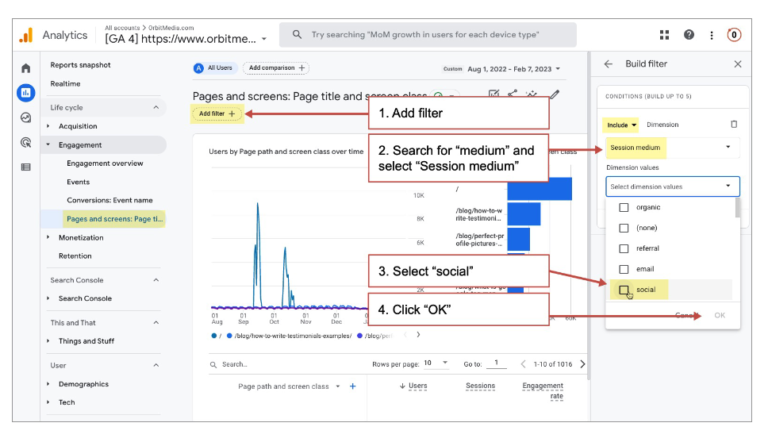Image resolution: width=768 pixels, height=442 pixels.
Task: Click the blue plus to add dimension
Action: (x=353, y=386)
